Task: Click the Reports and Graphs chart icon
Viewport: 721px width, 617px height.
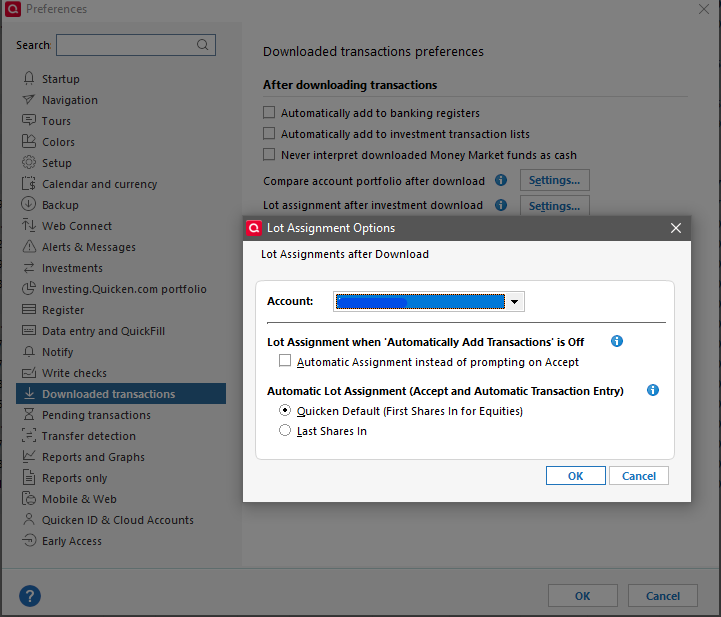Action: [29, 457]
